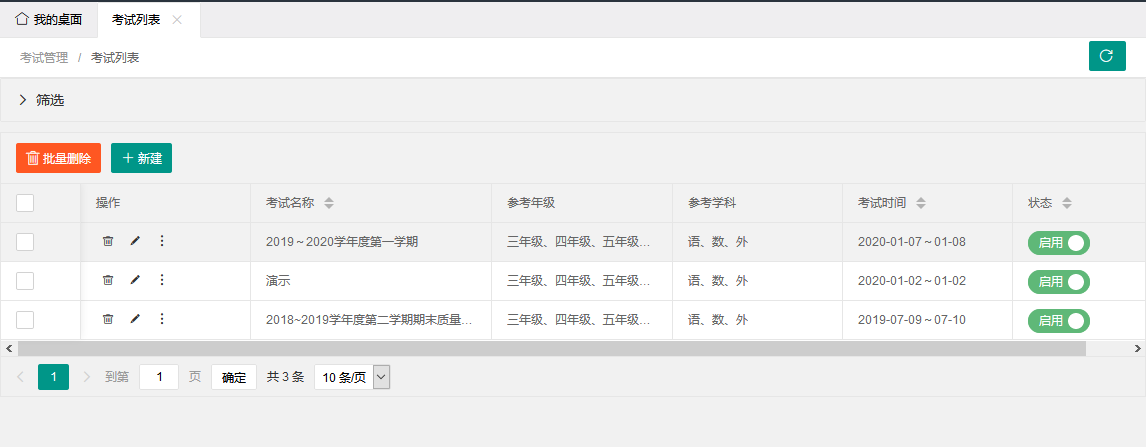This screenshot has height=447, width=1146.
Task: Close the 考试列表 tab
Action: coord(177,20)
